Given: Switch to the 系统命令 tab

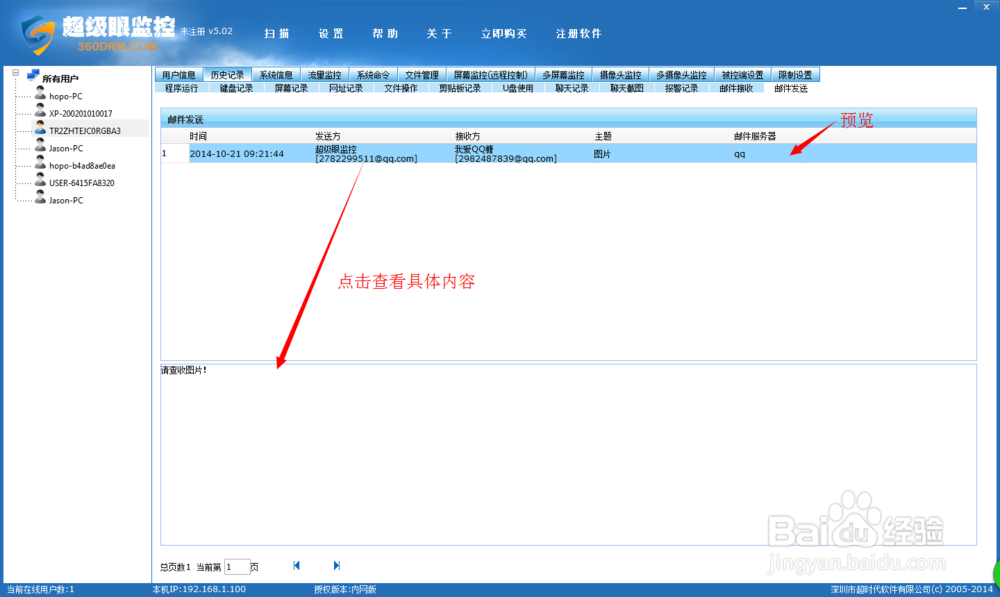Looking at the screenshot, I should click(x=373, y=75).
